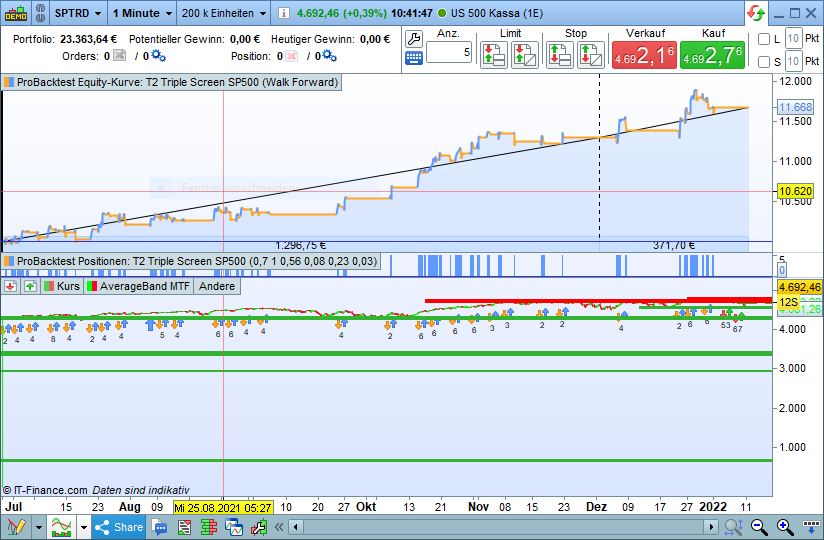
Task: Click the yellow 10.620 cursor price label
Action: (x=795, y=191)
